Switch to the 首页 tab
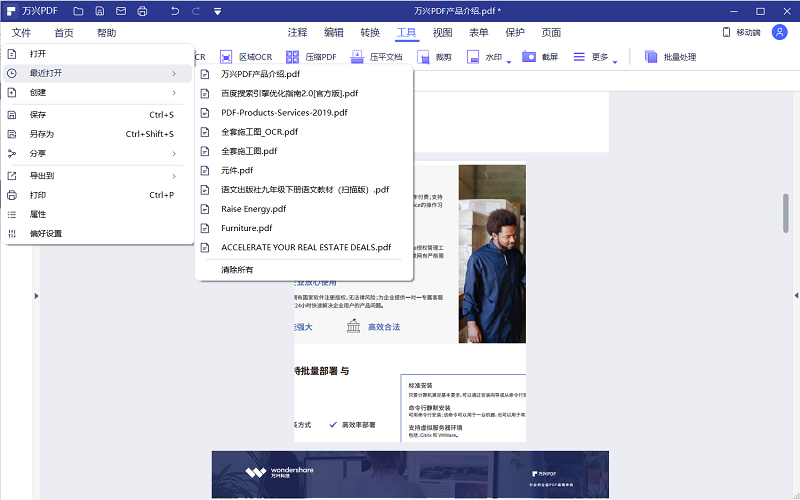This screenshot has width=800, height=500. coord(64,33)
